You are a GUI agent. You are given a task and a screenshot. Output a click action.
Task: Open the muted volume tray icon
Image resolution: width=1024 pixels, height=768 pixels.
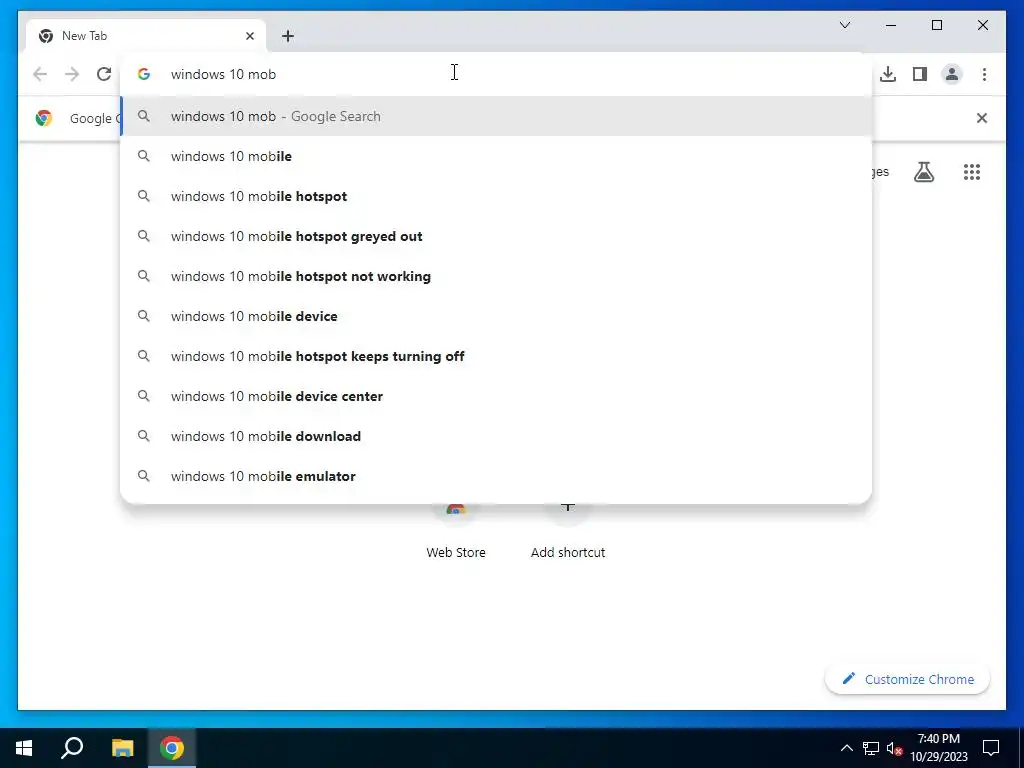[x=894, y=748]
